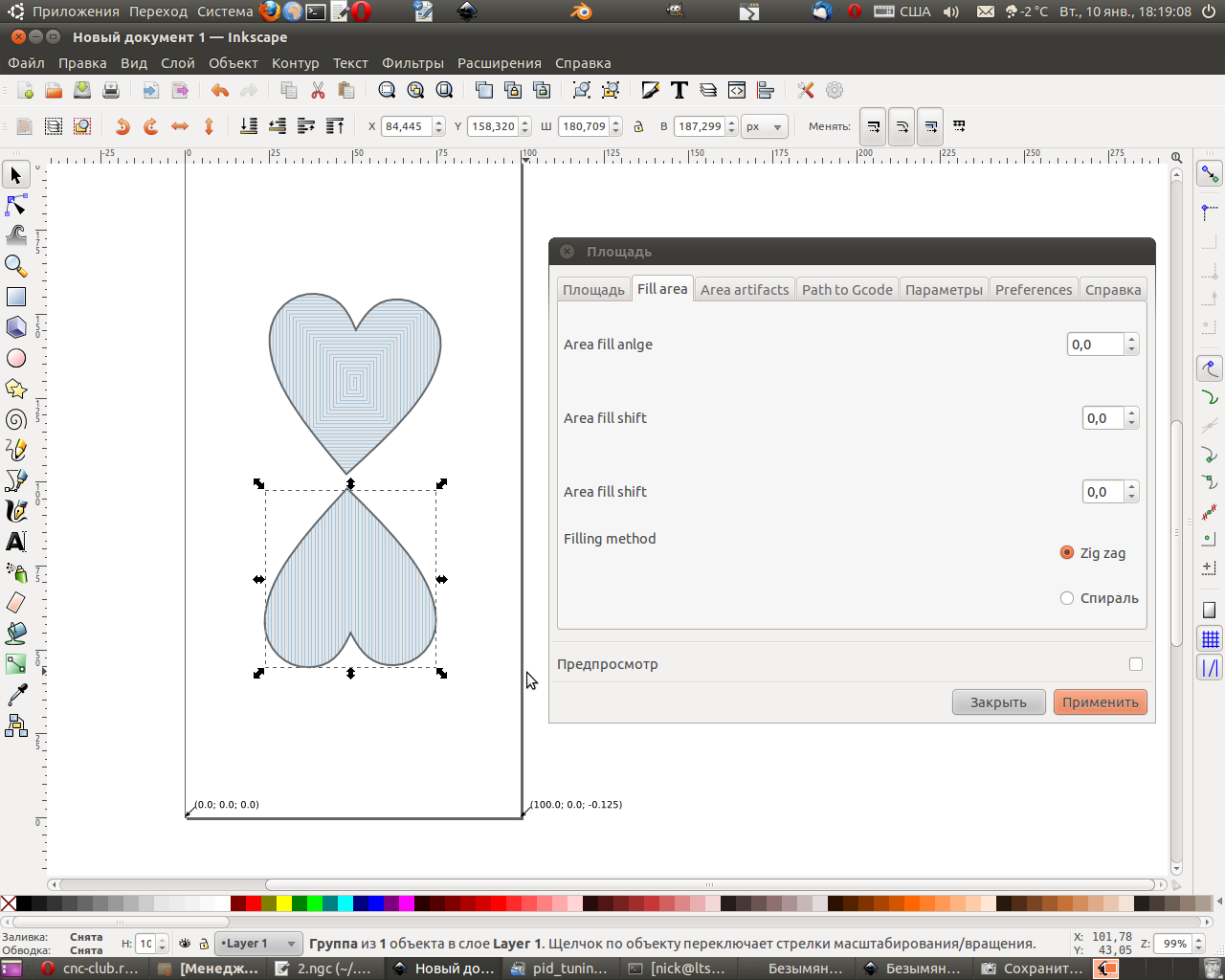Pick the magenta swatch in the palette
The image size is (1225, 980).
[407, 903]
